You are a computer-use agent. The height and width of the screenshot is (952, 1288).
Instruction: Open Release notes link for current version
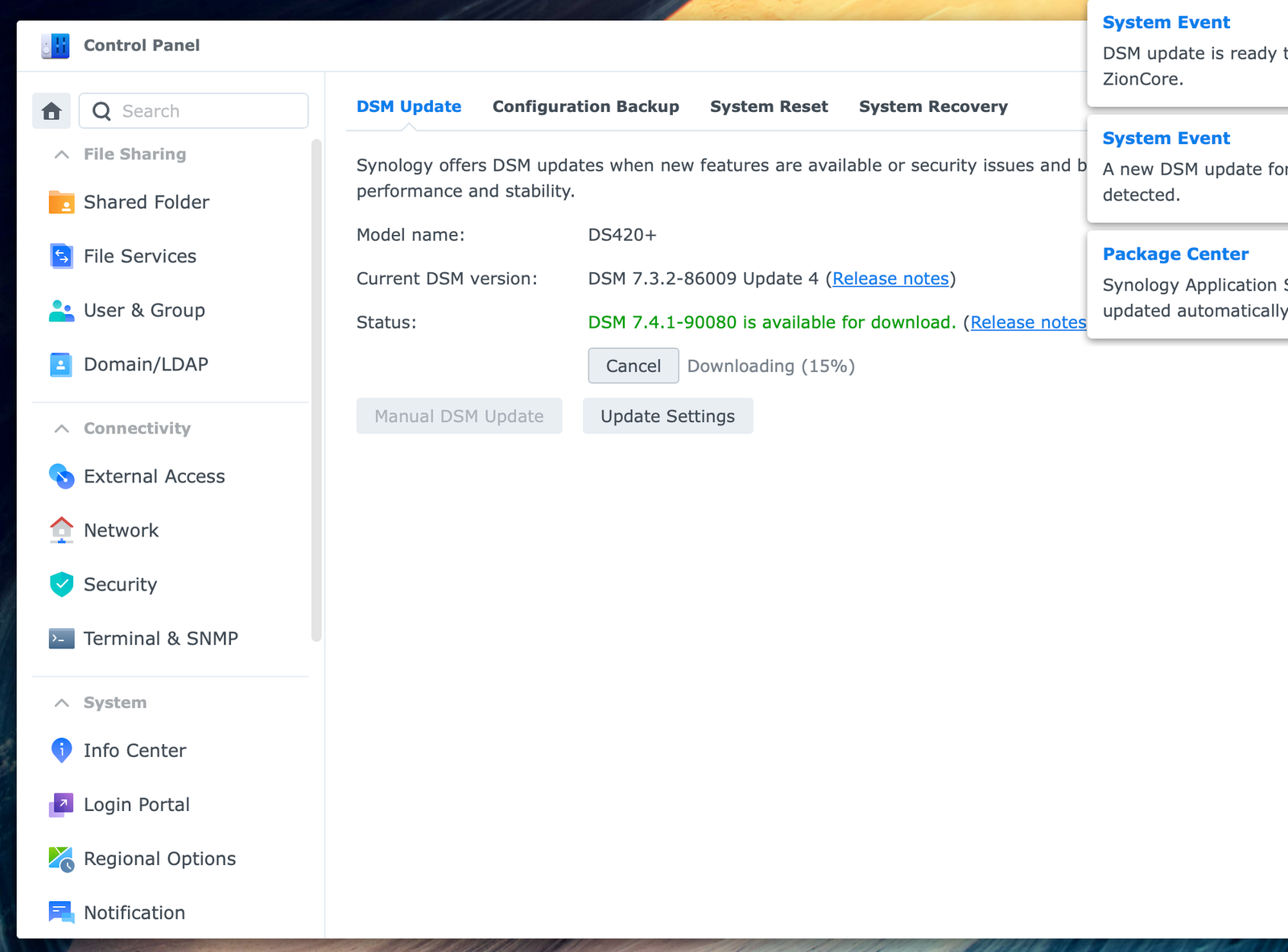(x=890, y=279)
